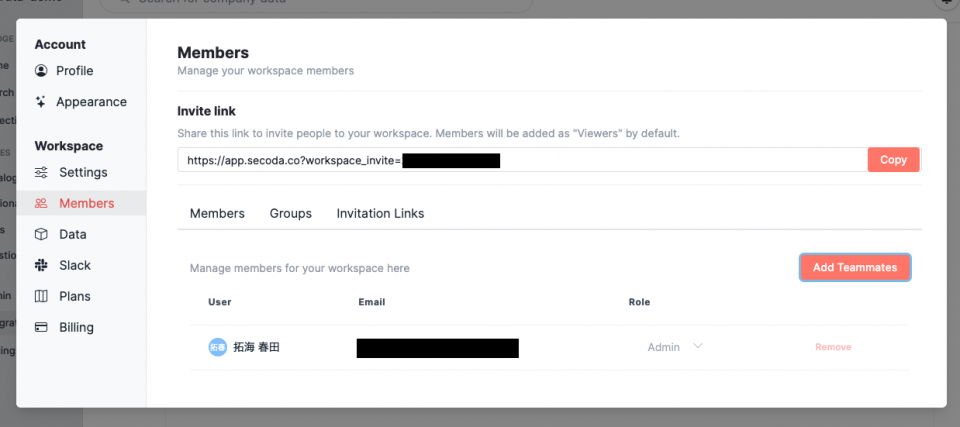Open Data via its cube icon
960x427 pixels.
pyautogui.click(x=41, y=234)
